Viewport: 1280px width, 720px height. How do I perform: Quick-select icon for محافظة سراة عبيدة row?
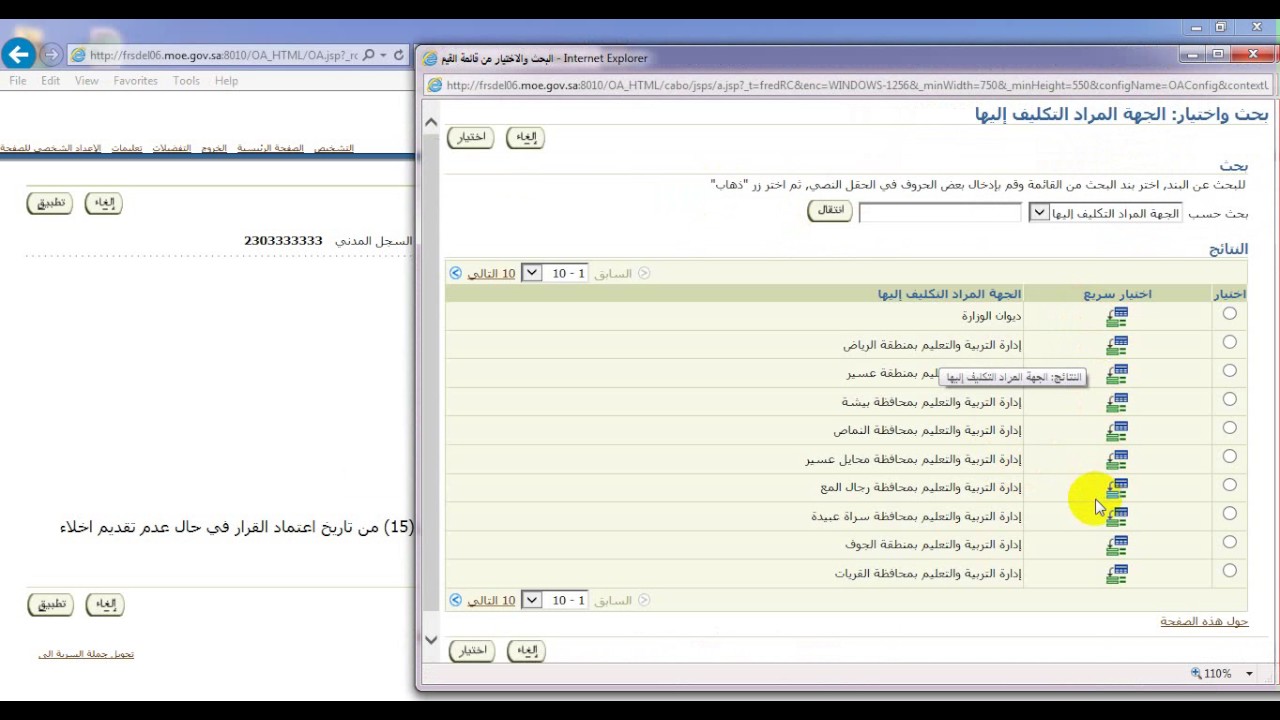coord(1117,517)
